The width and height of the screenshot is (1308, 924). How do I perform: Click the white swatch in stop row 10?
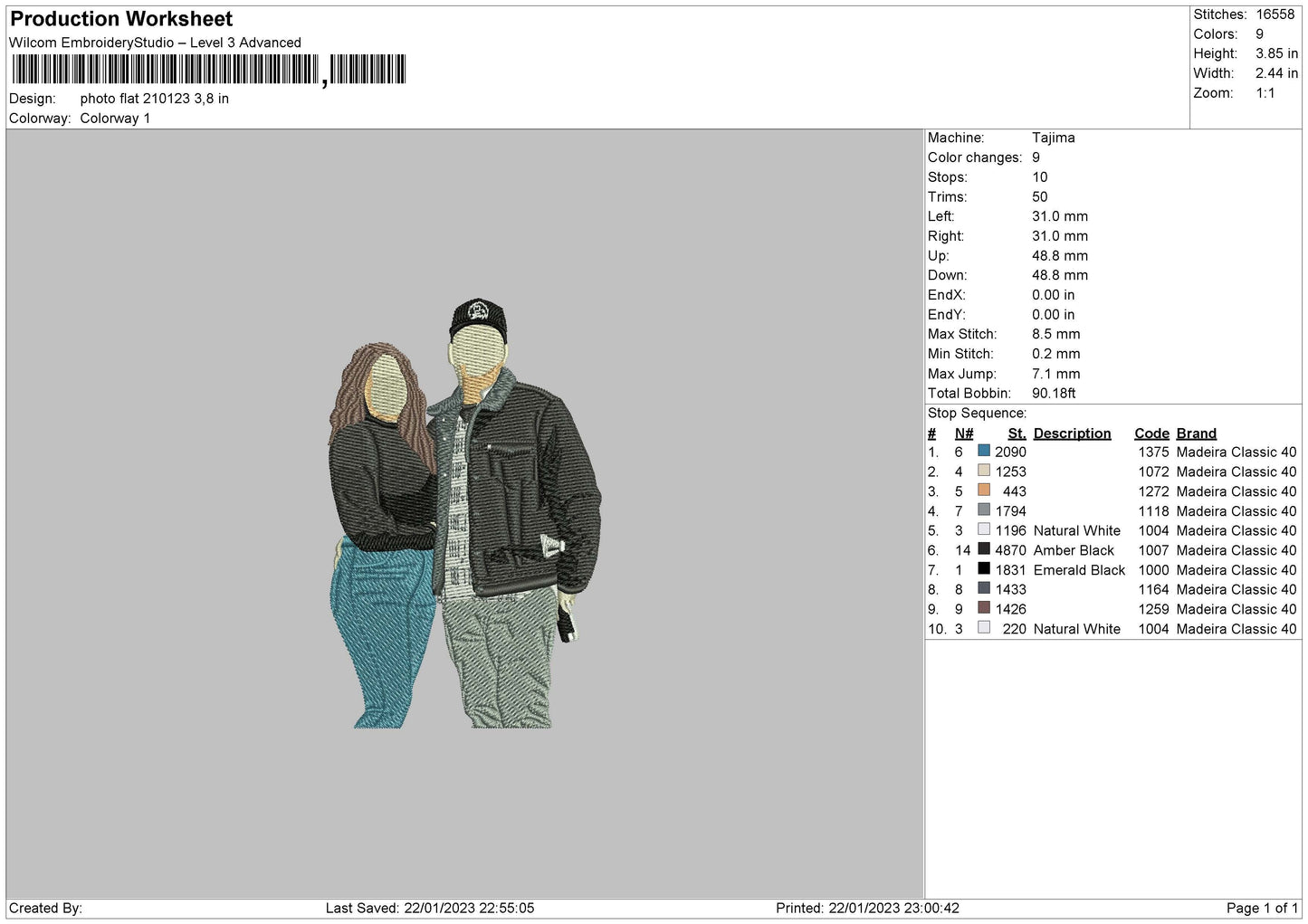click(x=984, y=628)
